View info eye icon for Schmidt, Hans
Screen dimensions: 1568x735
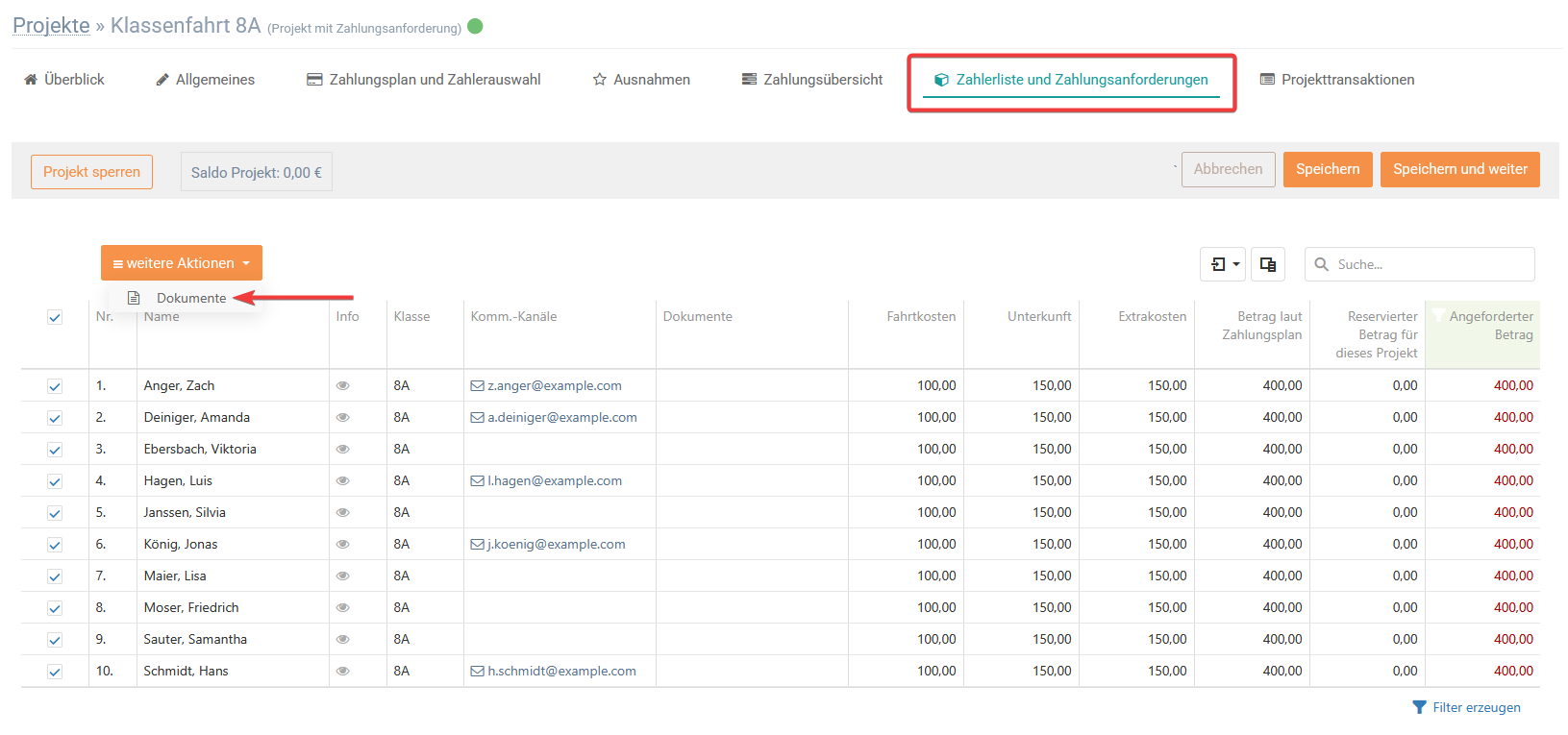coord(342,671)
